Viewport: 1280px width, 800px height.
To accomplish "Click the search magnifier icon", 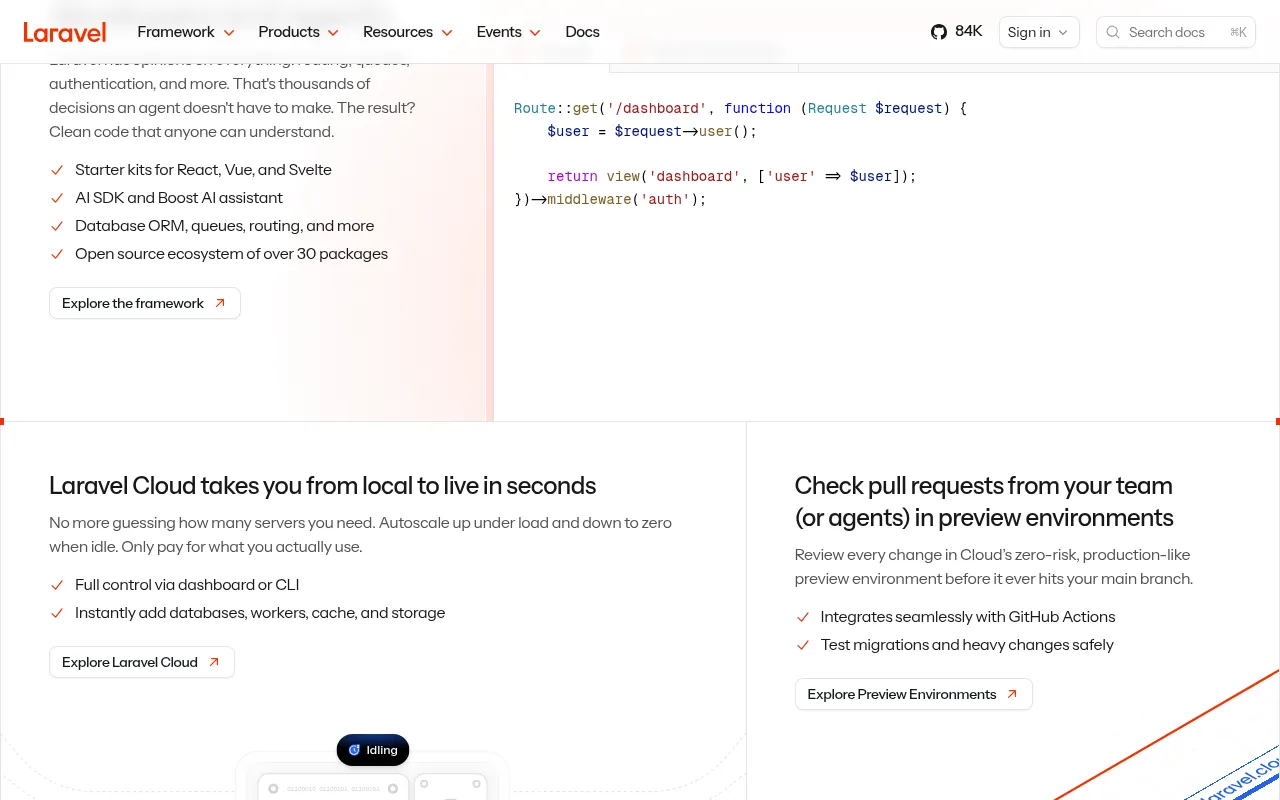I will [1113, 32].
